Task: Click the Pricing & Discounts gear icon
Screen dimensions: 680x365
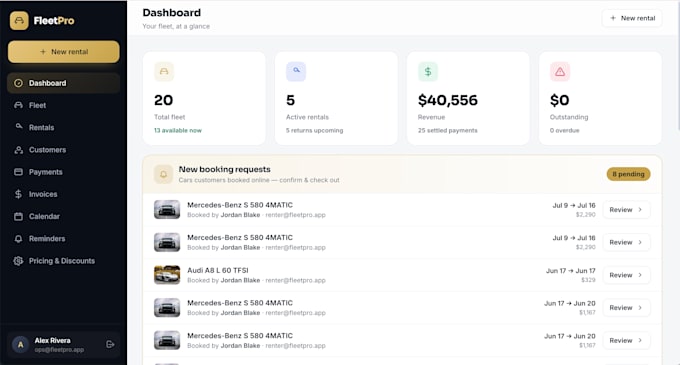Action: [x=18, y=261]
